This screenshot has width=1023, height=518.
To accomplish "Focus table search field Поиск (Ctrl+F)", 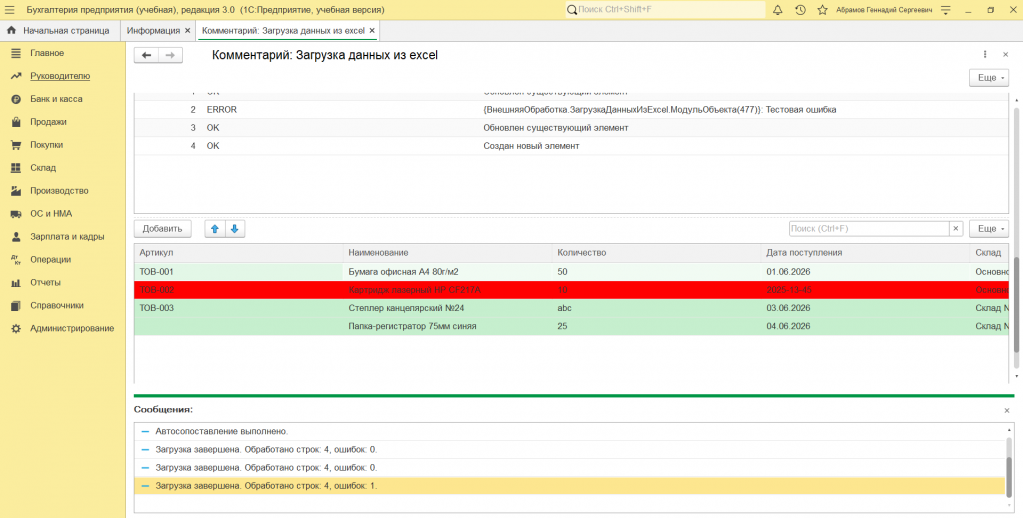I will point(869,229).
